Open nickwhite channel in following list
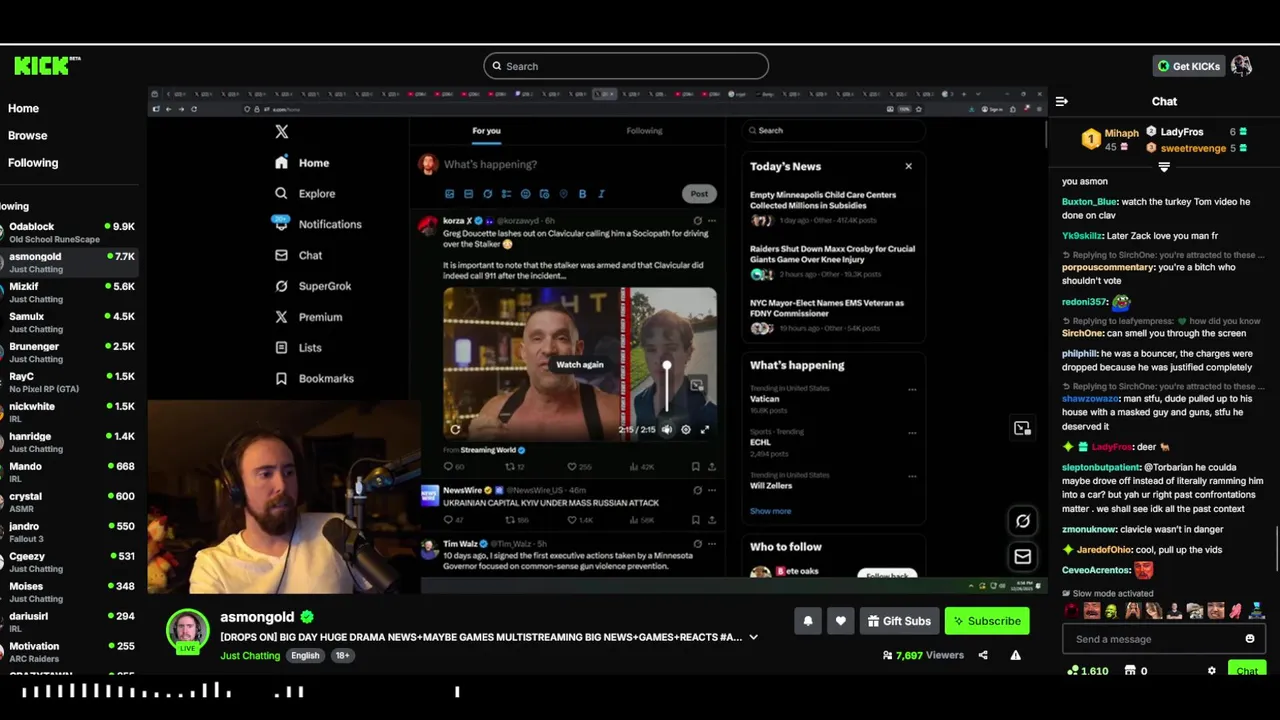 coord(69,412)
